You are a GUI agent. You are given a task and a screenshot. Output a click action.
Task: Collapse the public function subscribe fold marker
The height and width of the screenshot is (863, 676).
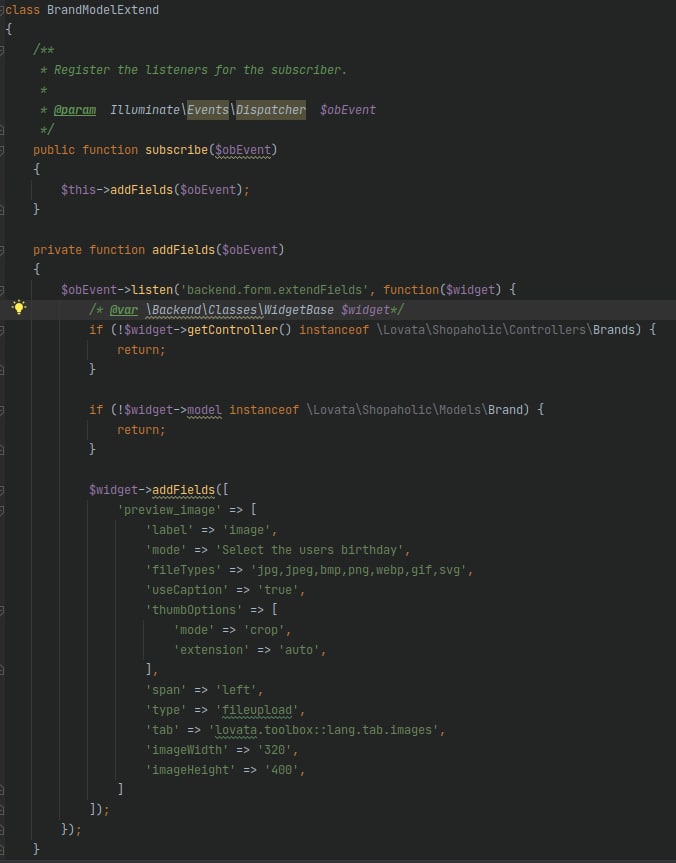[2, 150]
